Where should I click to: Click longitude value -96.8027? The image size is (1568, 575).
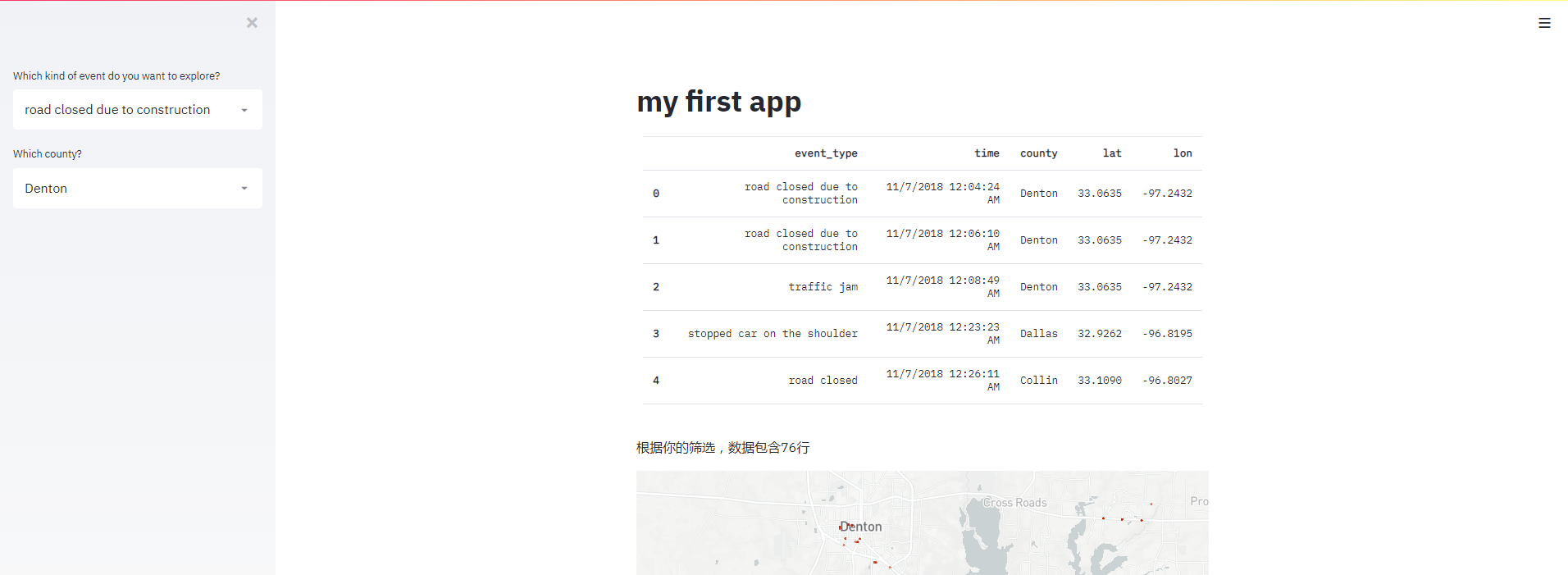1167,381
